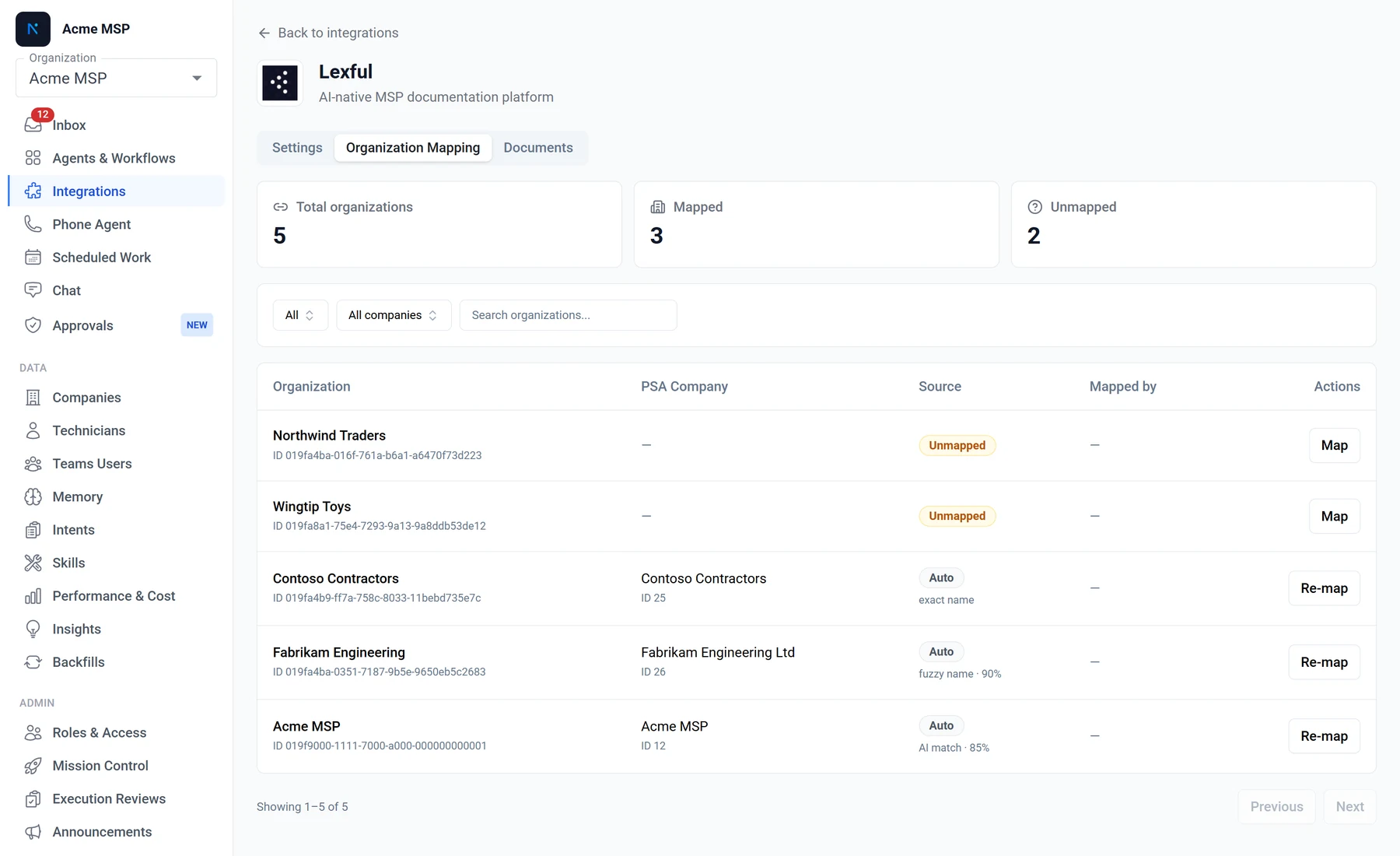Click the Scheduled Work calendar icon

33,258
